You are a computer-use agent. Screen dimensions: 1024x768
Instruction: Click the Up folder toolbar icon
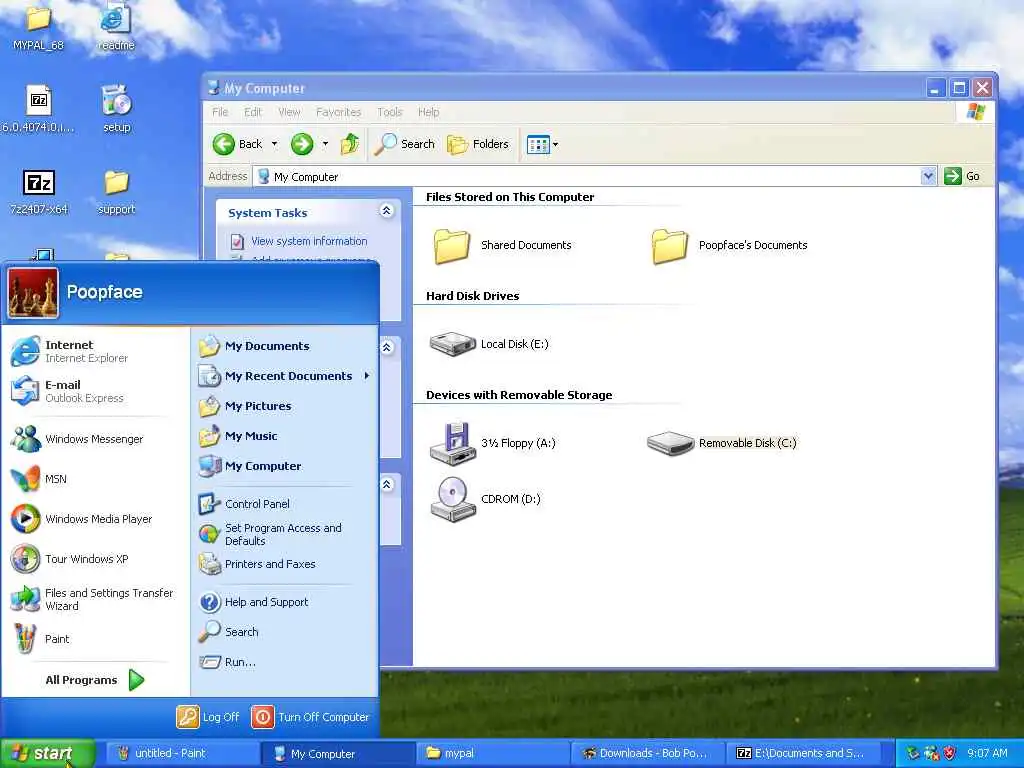click(x=350, y=144)
